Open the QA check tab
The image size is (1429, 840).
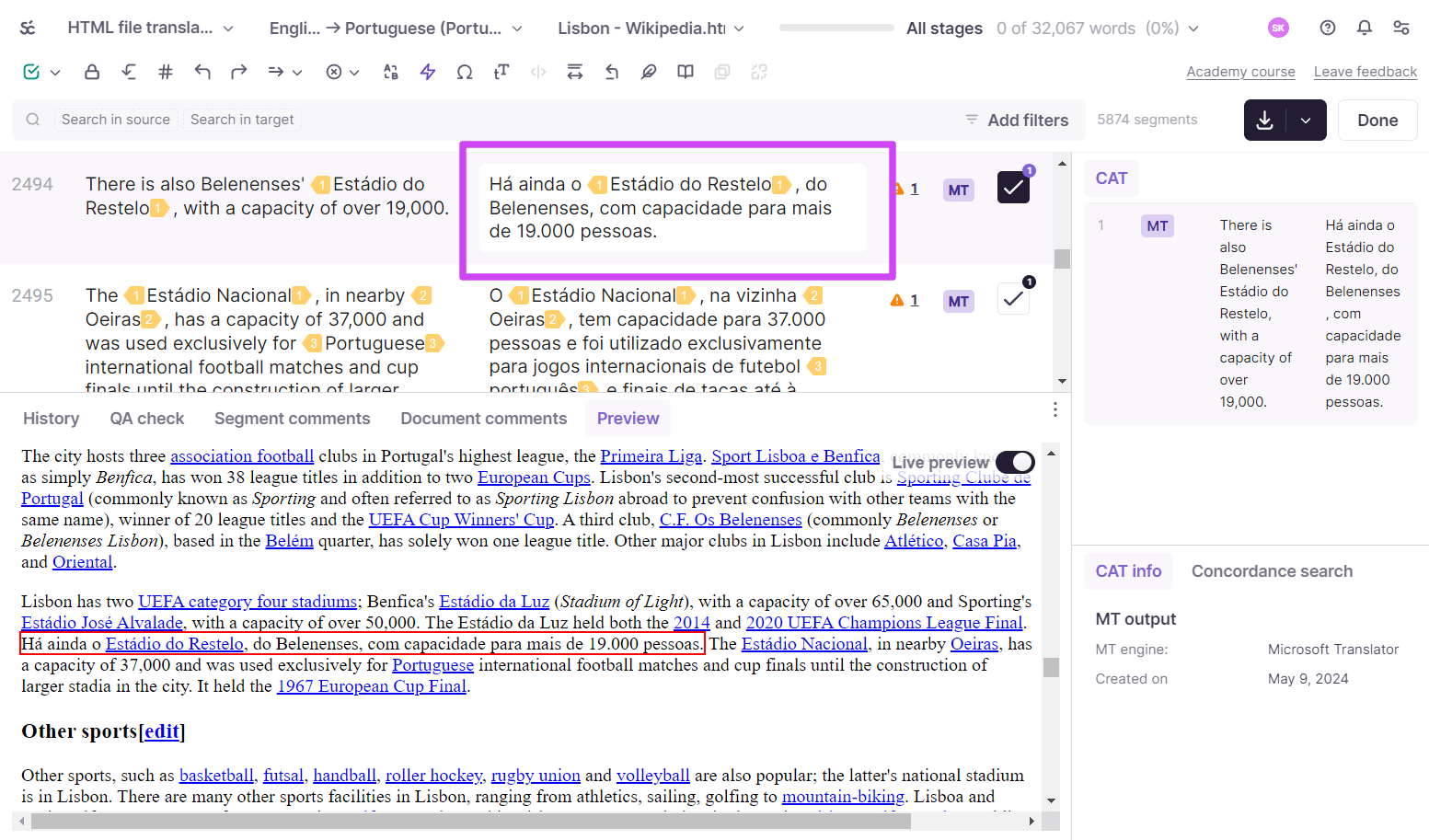click(x=147, y=419)
